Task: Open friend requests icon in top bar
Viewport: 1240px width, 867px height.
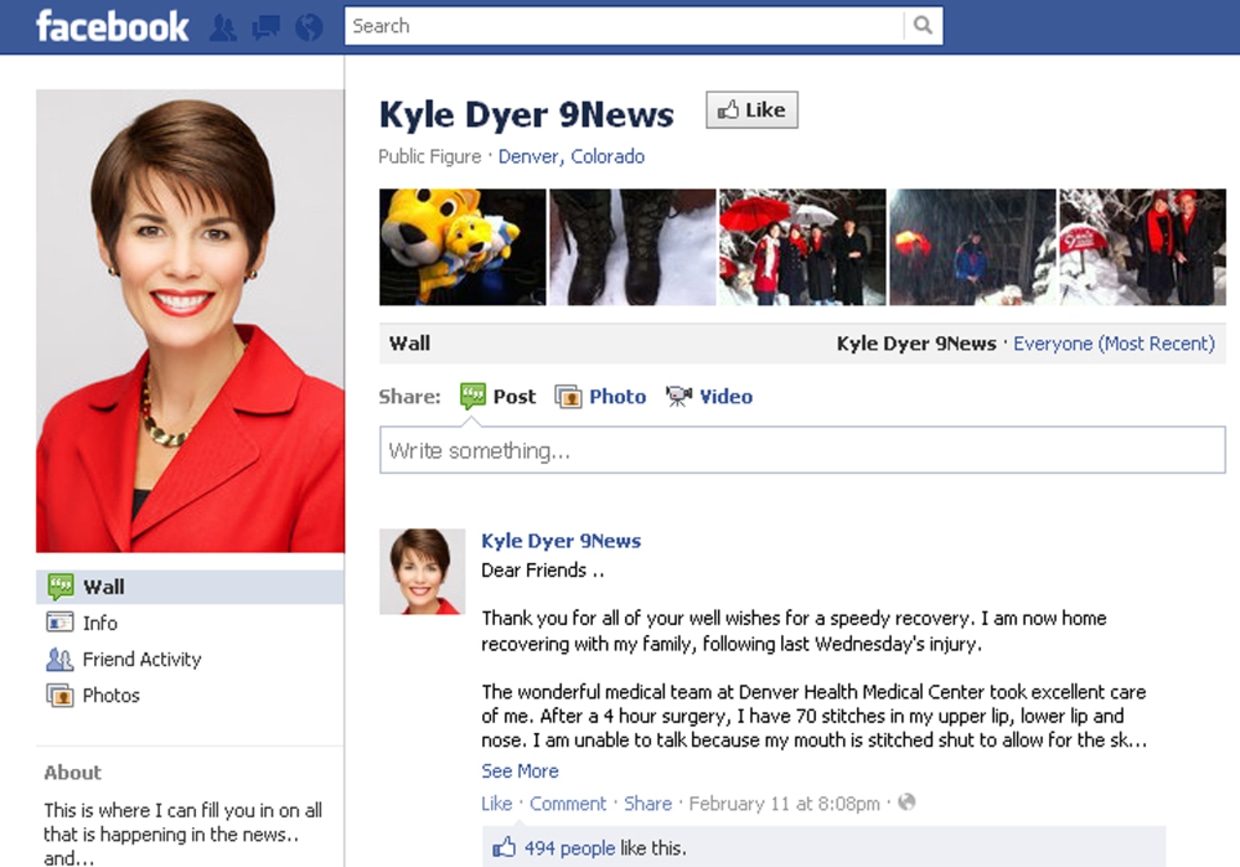Action: [x=223, y=27]
